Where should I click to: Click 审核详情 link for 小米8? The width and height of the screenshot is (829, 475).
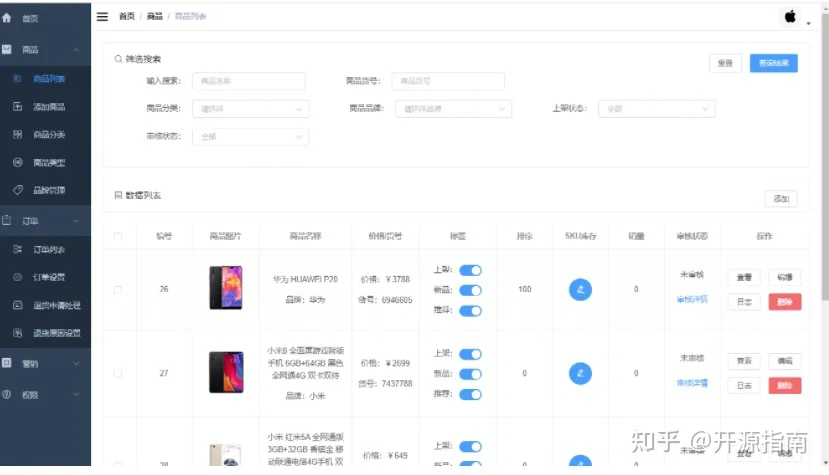[692, 383]
